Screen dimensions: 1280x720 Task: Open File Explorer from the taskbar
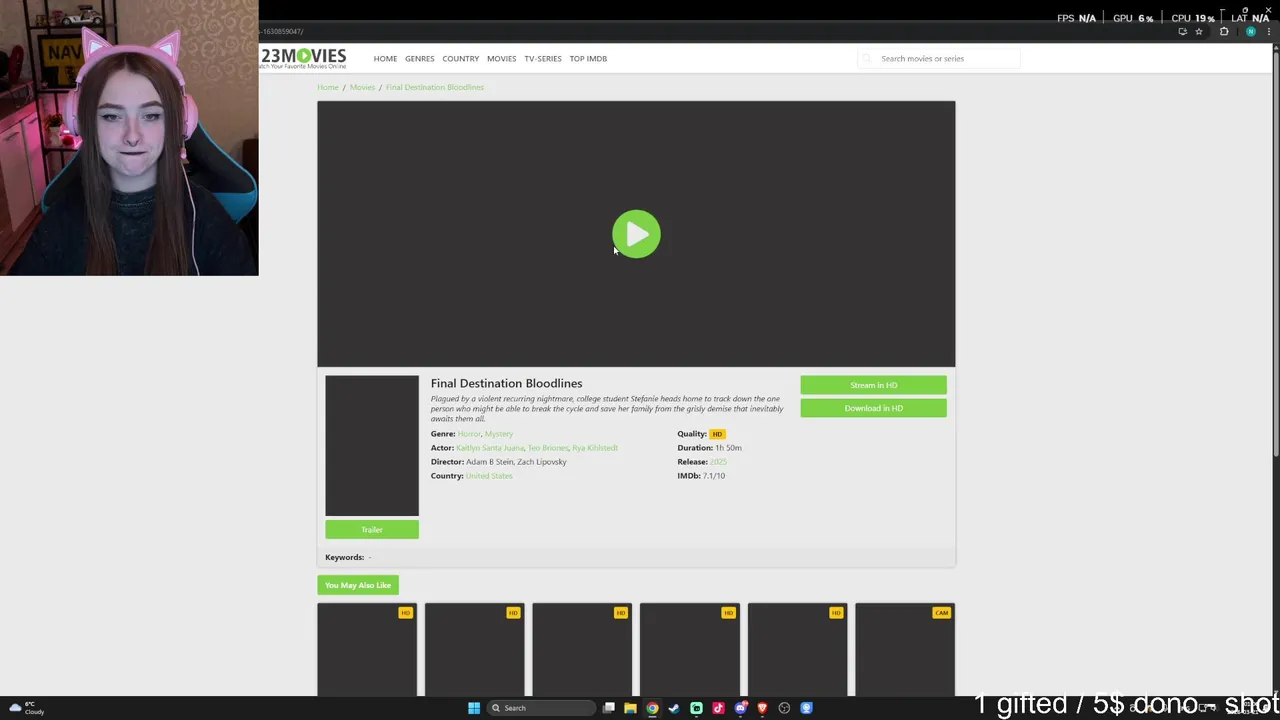(x=630, y=708)
